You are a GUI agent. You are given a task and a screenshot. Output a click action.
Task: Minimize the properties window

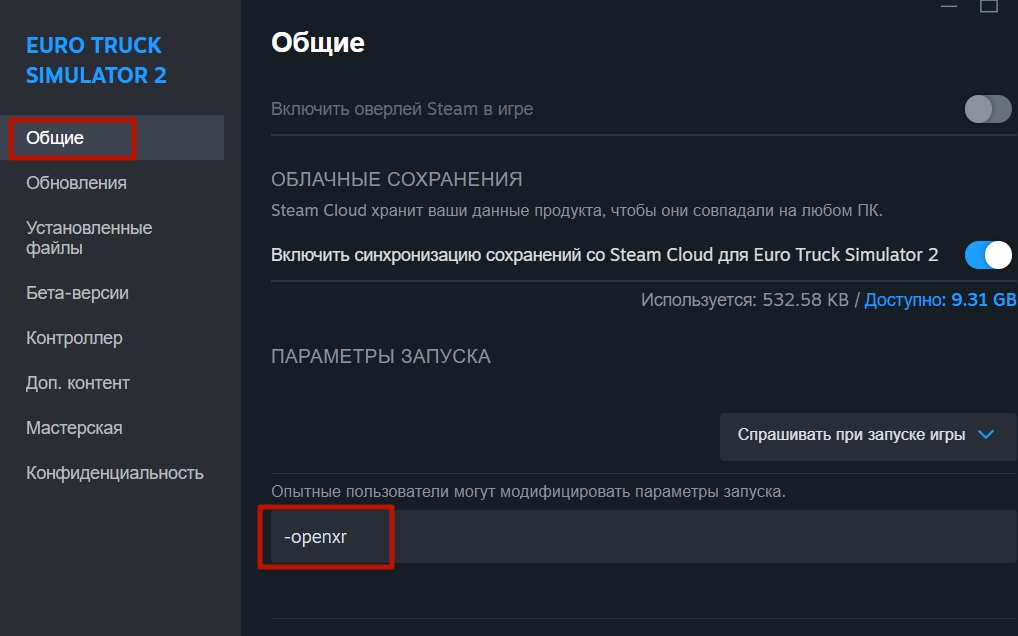pos(949,6)
